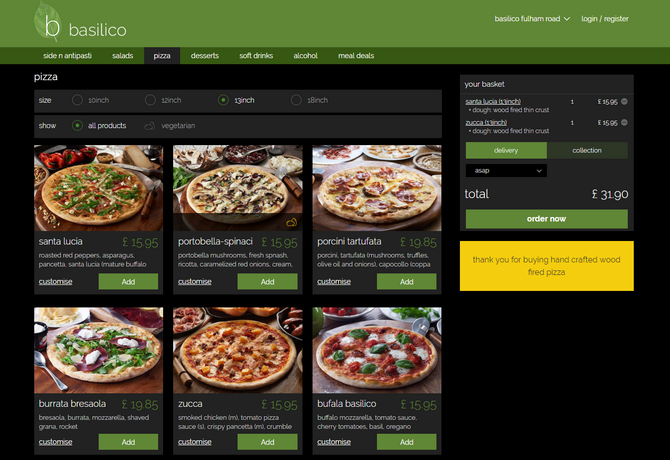Open the basilico fulham road location dropdown
Image resolution: width=670 pixels, height=460 pixels.
[532, 19]
